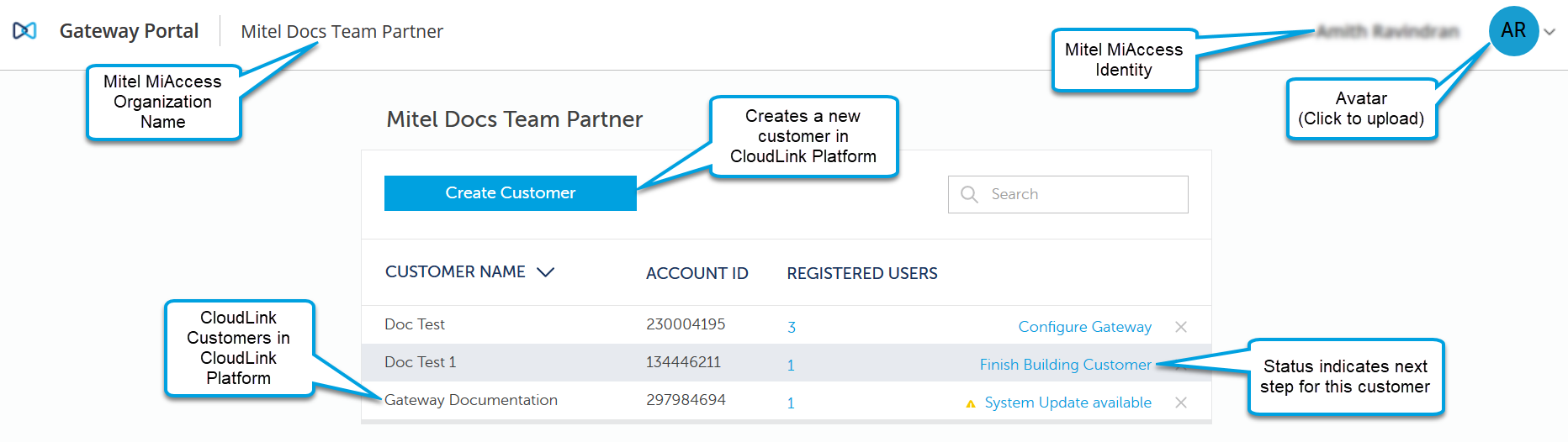Open the AR avatar to upload photo
Image resolution: width=1568 pixels, height=442 pixels.
(x=1513, y=31)
